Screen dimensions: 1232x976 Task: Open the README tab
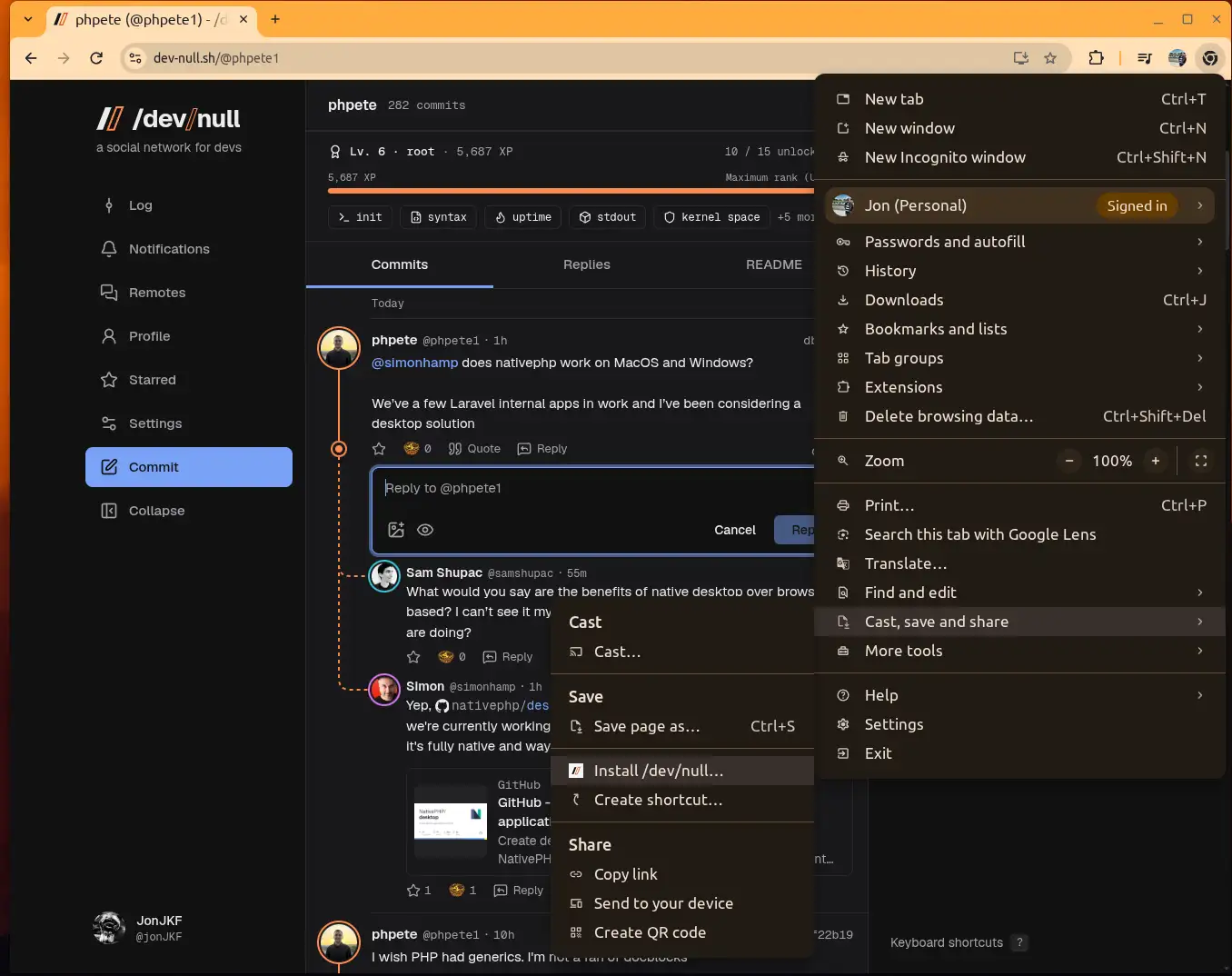tap(774, 264)
